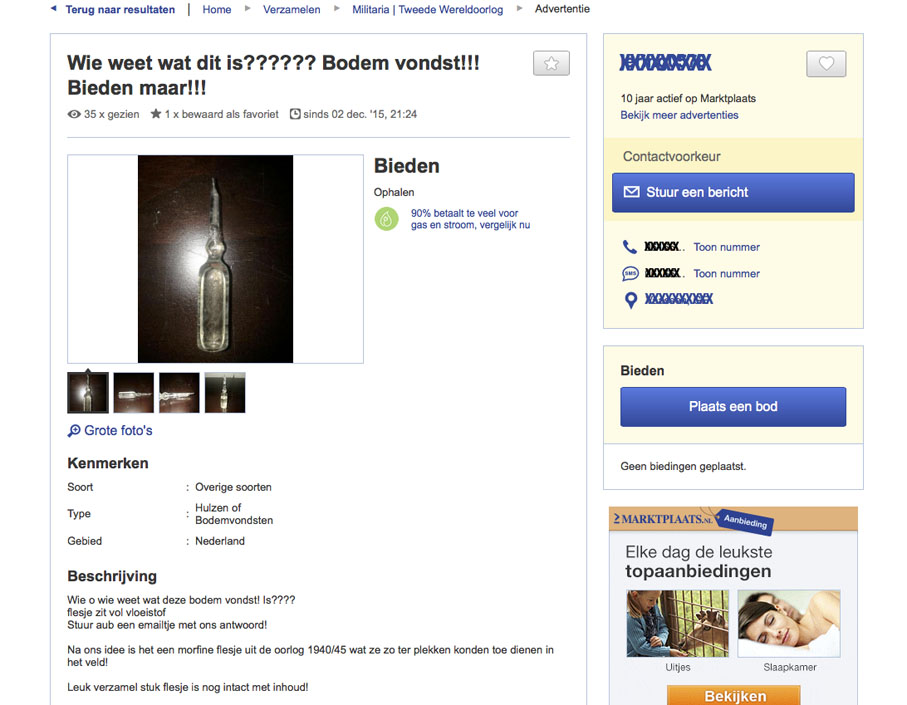Image resolution: width=907 pixels, height=705 pixels.
Task: Click the green energy comparison icon
Action: click(x=386, y=219)
